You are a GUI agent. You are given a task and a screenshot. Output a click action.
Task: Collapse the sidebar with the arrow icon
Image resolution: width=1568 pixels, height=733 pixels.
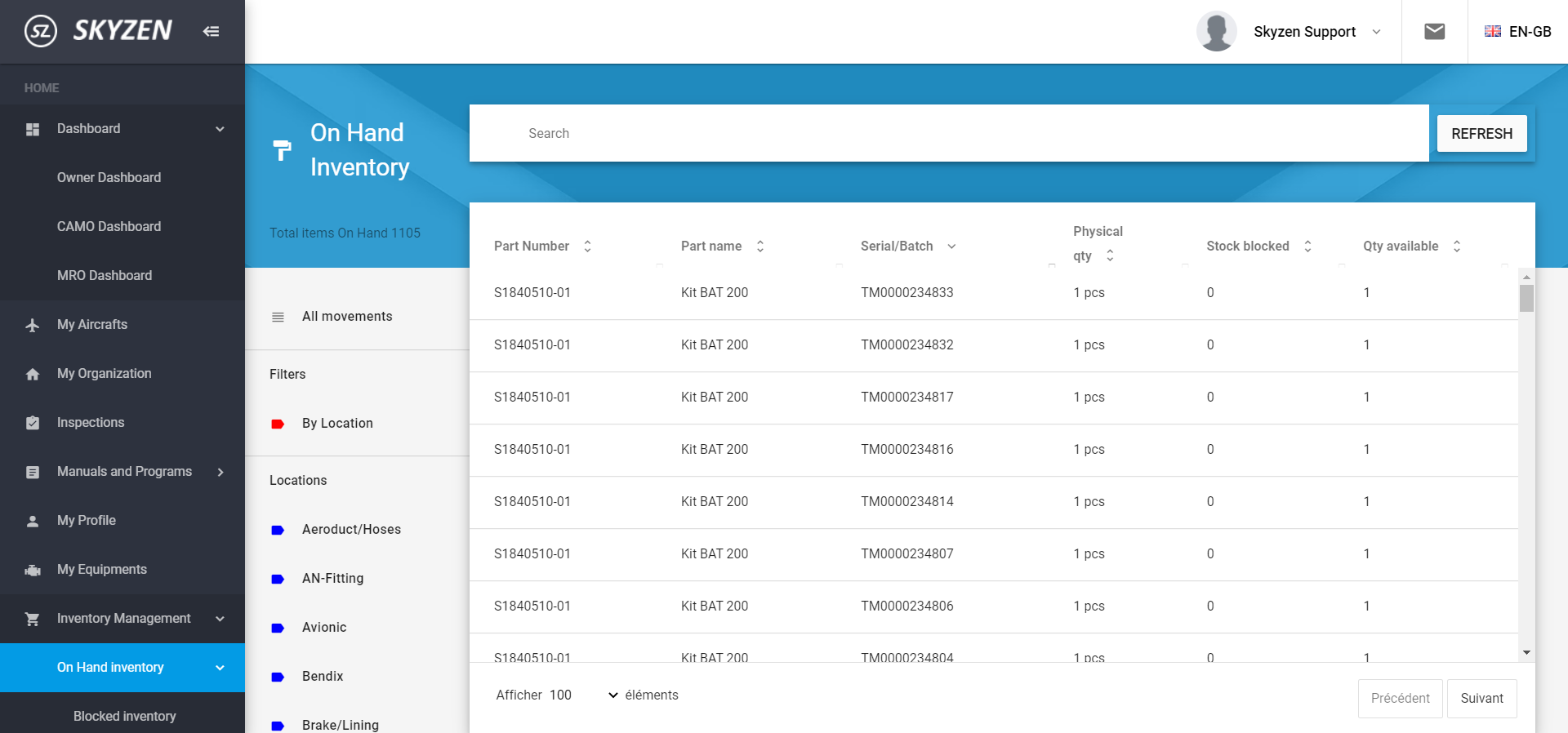click(x=211, y=31)
